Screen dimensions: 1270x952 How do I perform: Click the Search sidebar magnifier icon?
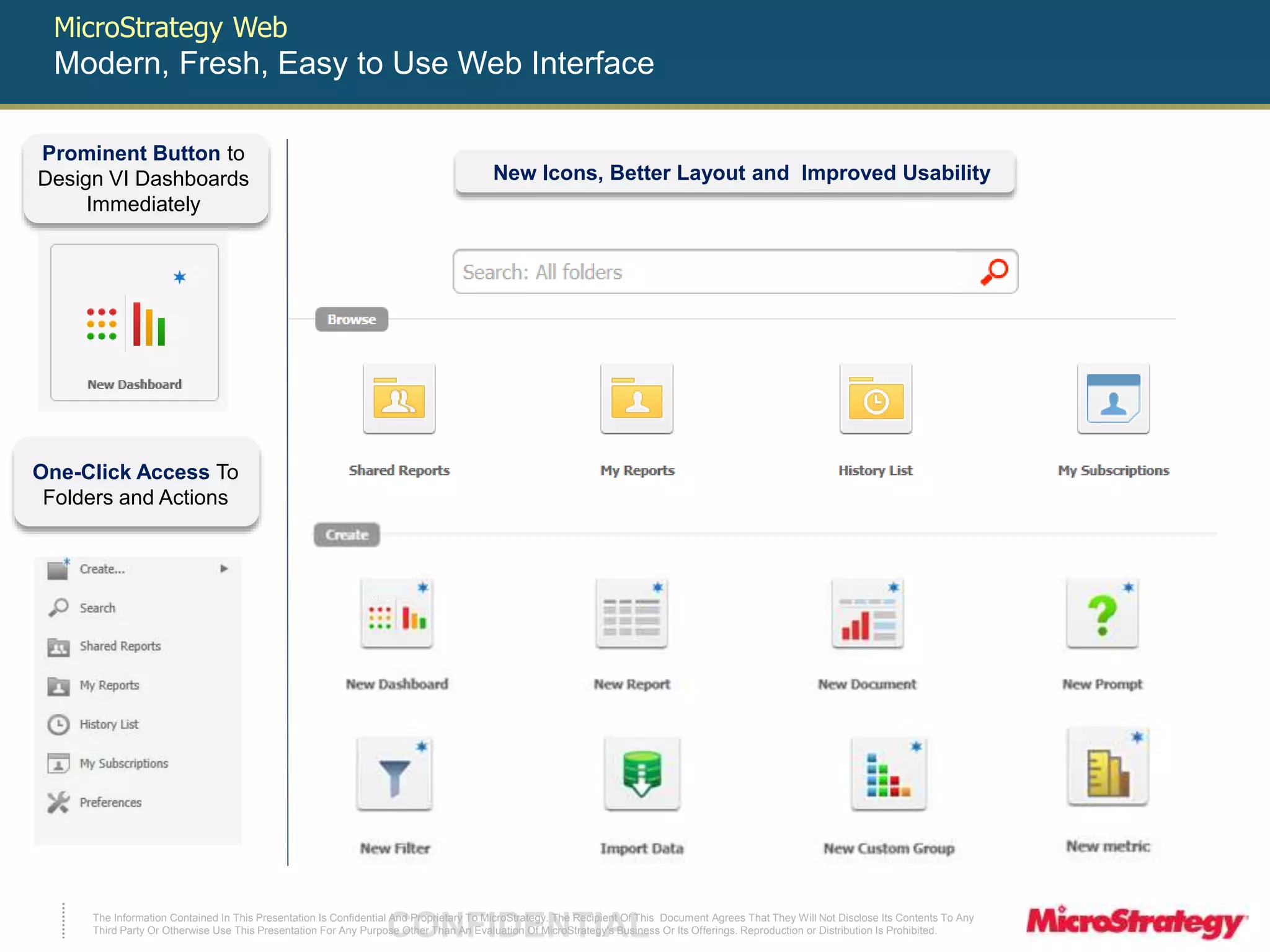[x=59, y=607]
